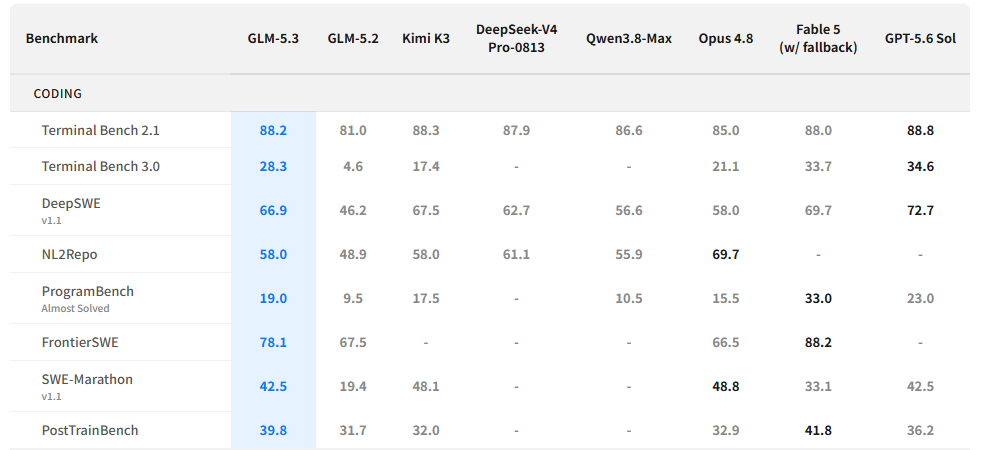
Task: Select the Terminal Bench 3.0 row label
Action: click(x=101, y=166)
